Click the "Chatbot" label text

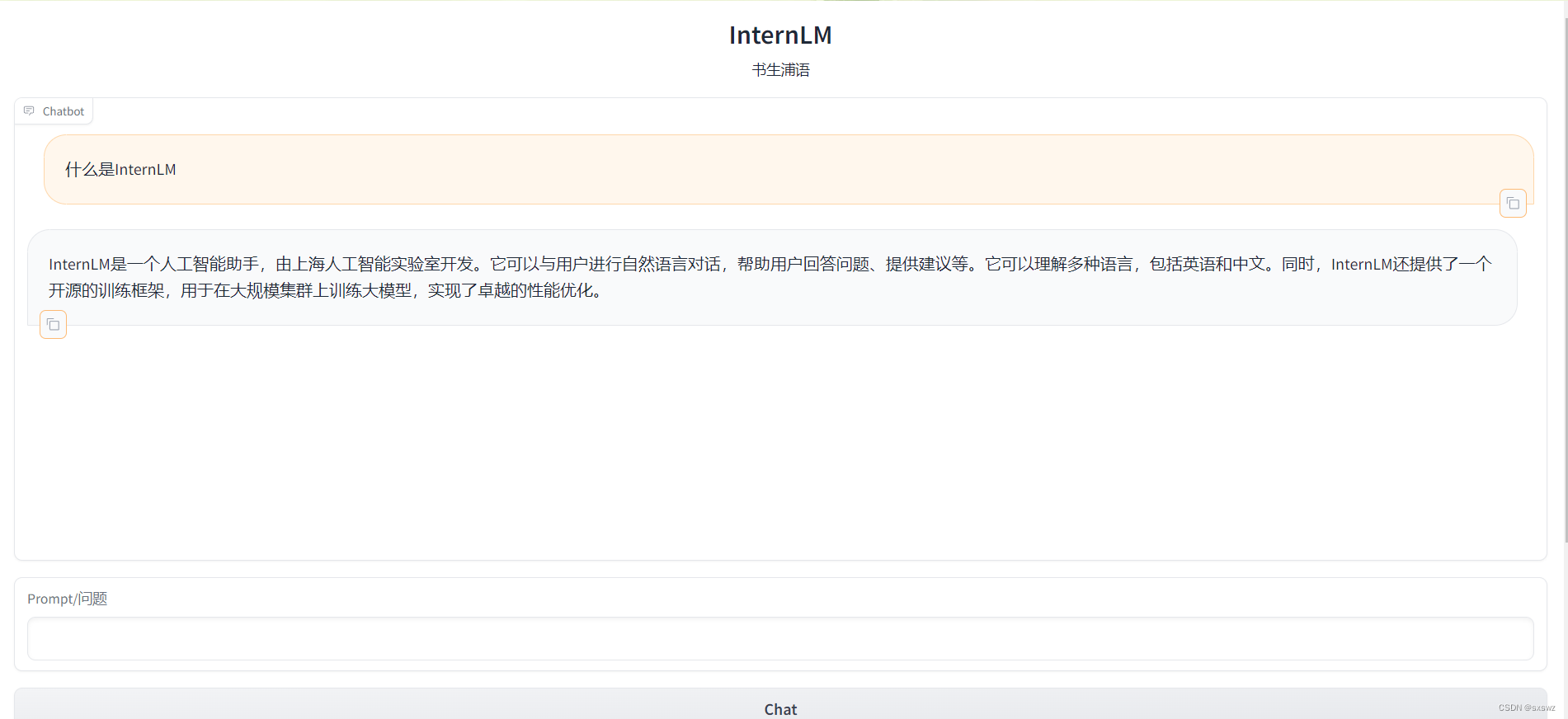click(64, 111)
